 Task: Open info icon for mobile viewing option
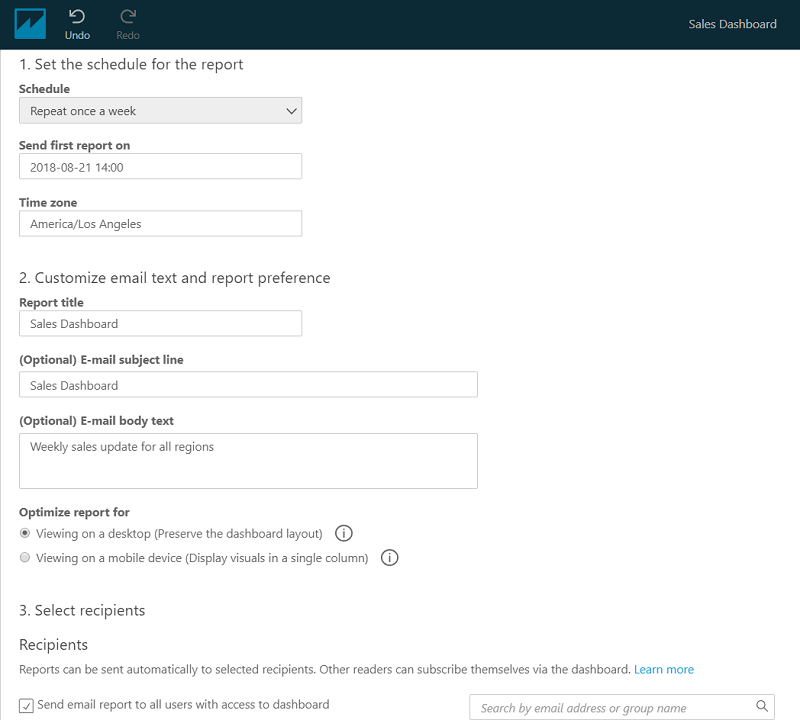pyautogui.click(x=389, y=558)
